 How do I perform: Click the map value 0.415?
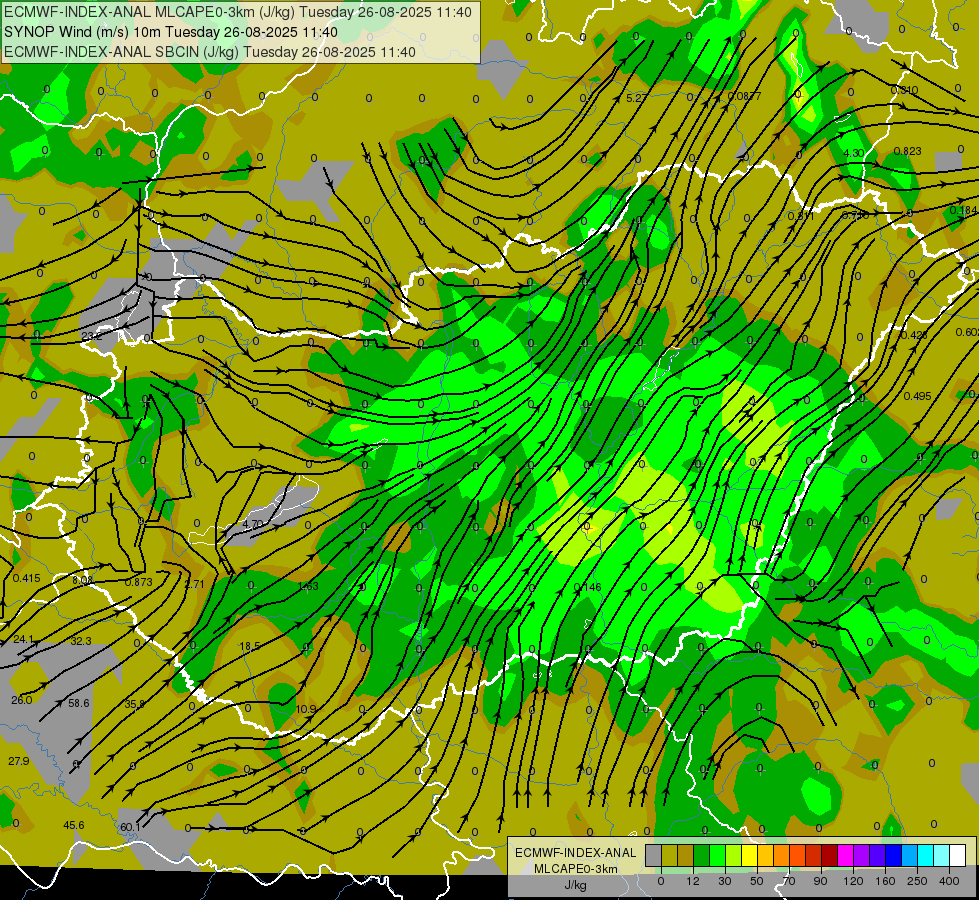pyautogui.click(x=27, y=578)
